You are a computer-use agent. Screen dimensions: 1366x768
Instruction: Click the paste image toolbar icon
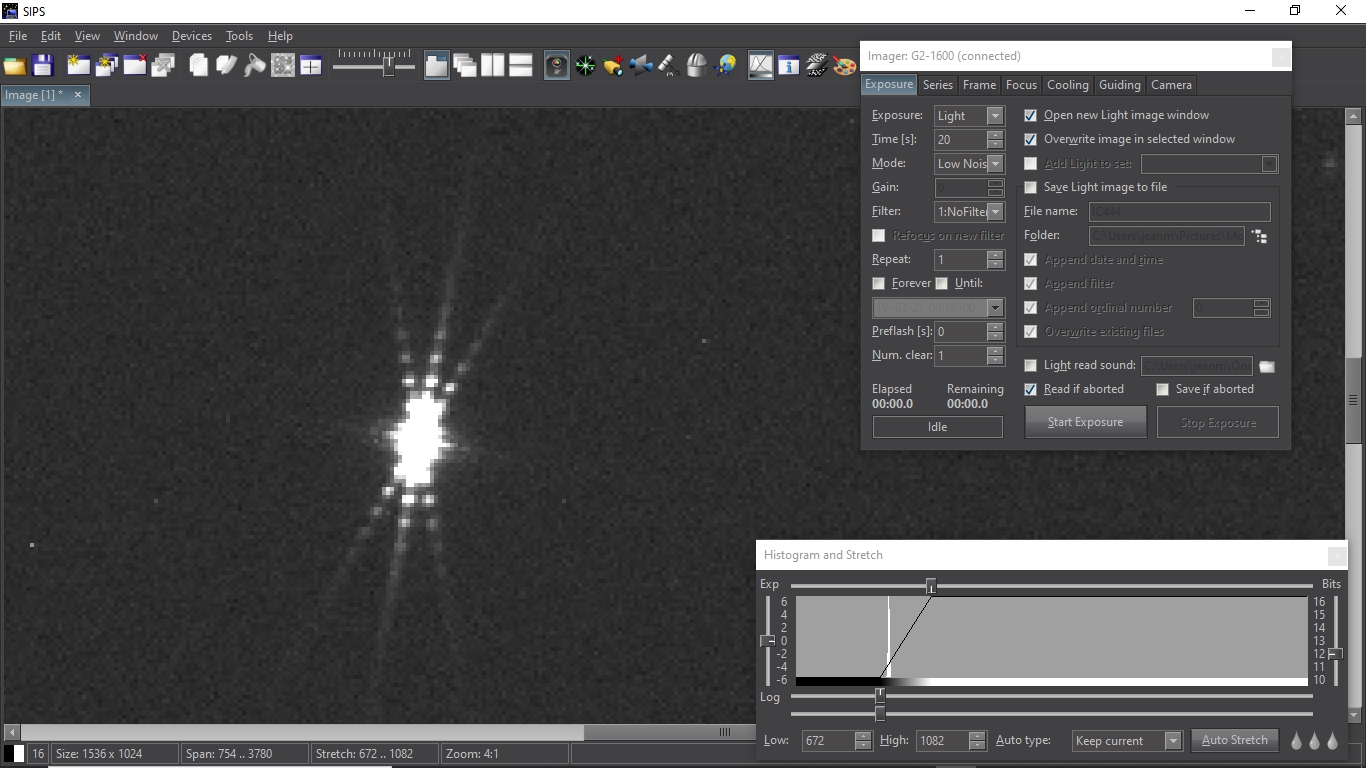click(x=227, y=66)
